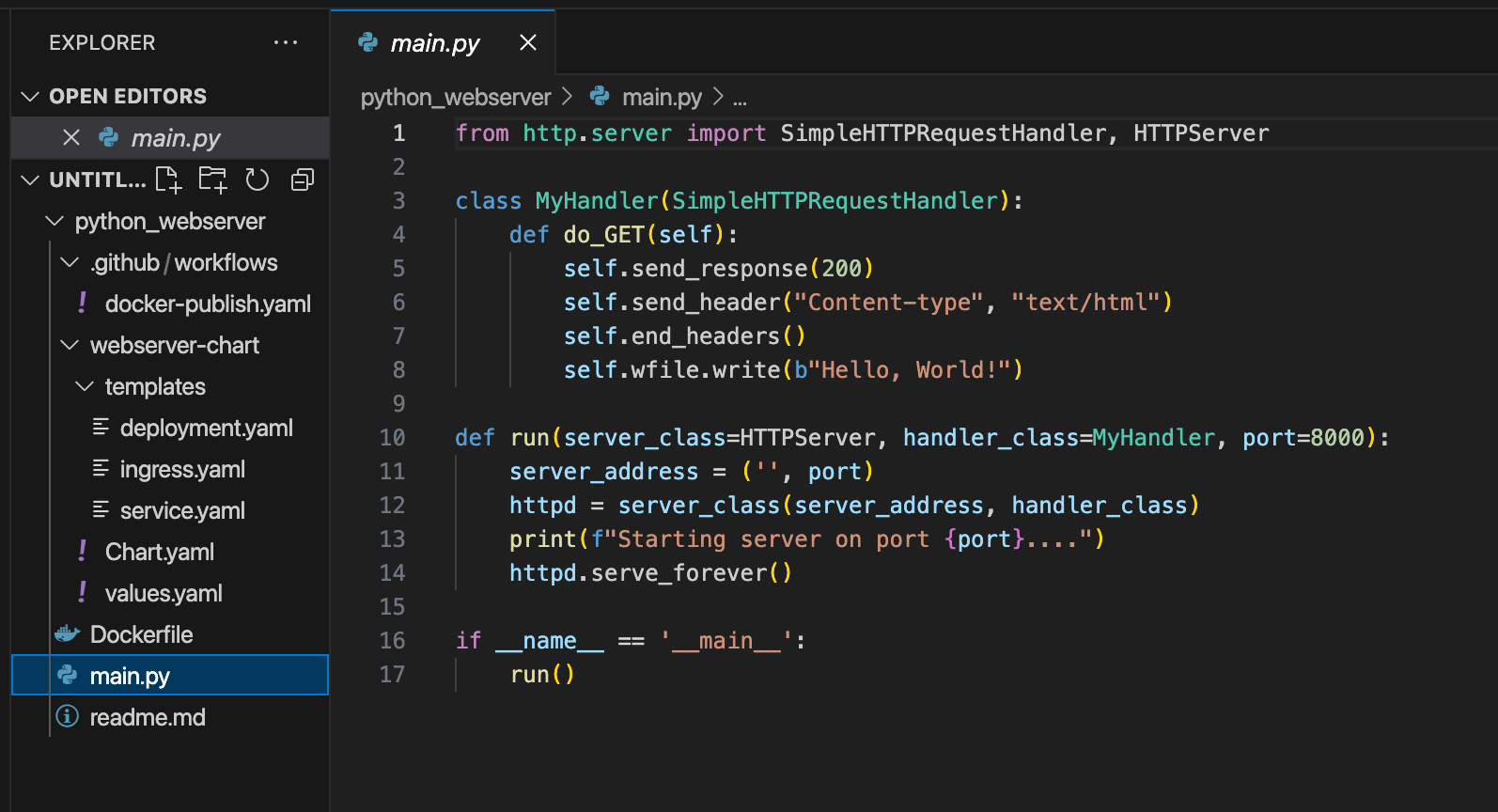Screen dimensions: 1498x812
Task: Switch to the main.py editor tab
Action: tap(444, 42)
